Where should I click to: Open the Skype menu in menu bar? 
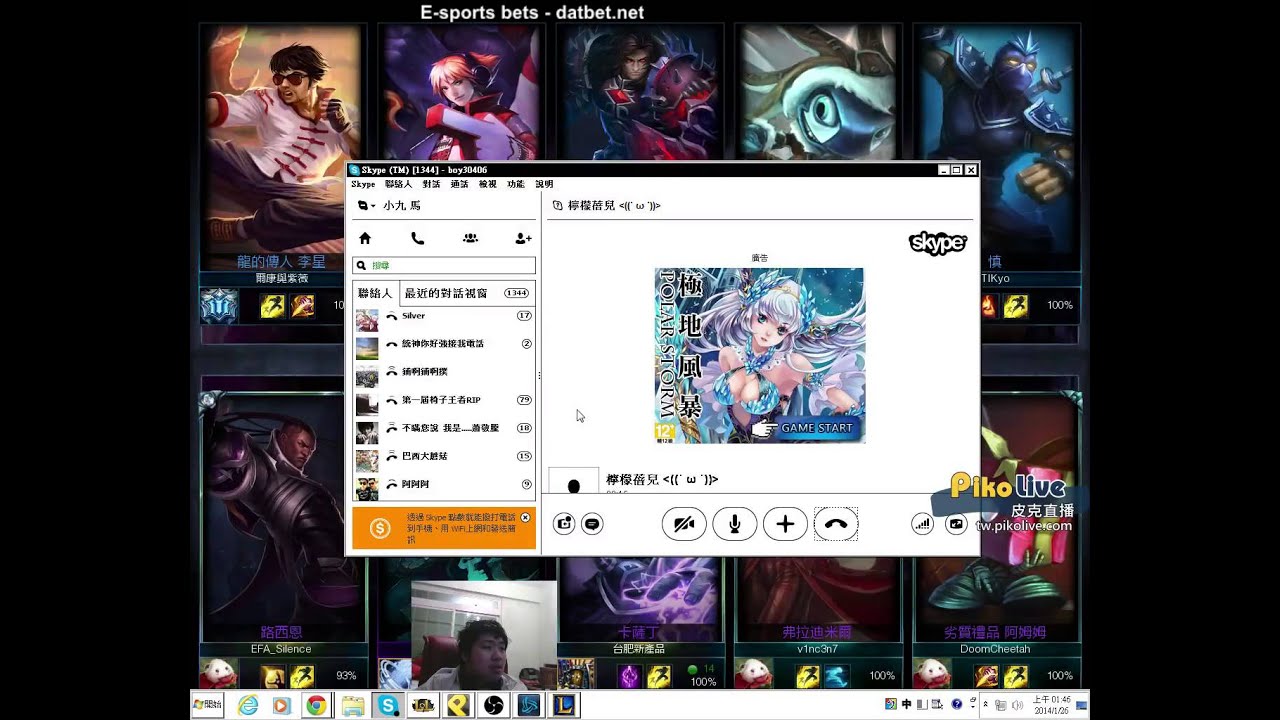(x=363, y=184)
